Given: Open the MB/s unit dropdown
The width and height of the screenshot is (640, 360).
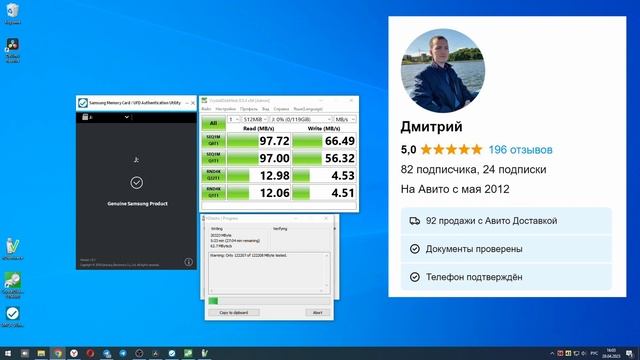Looking at the screenshot, I should [x=345, y=119].
